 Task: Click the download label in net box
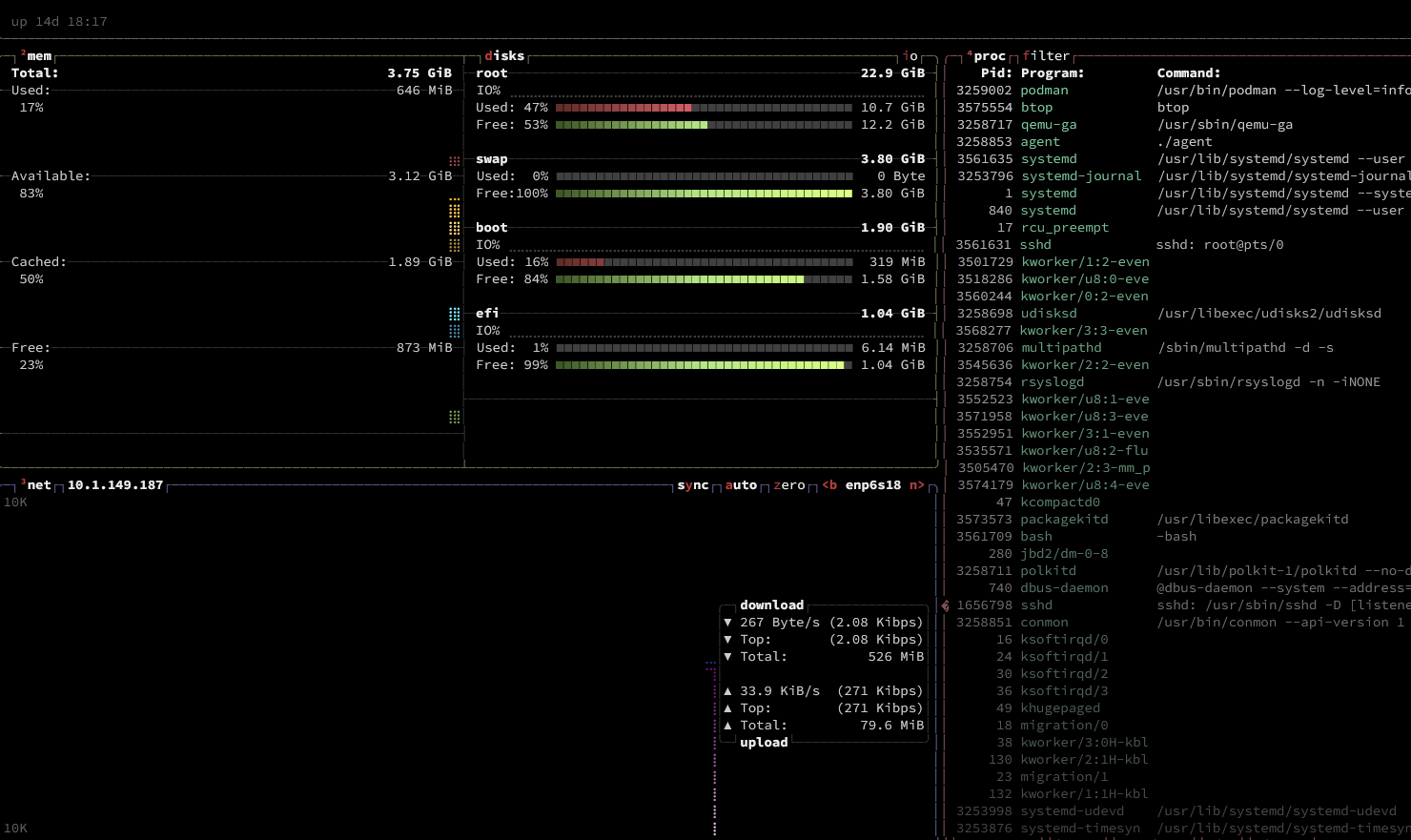coord(772,605)
